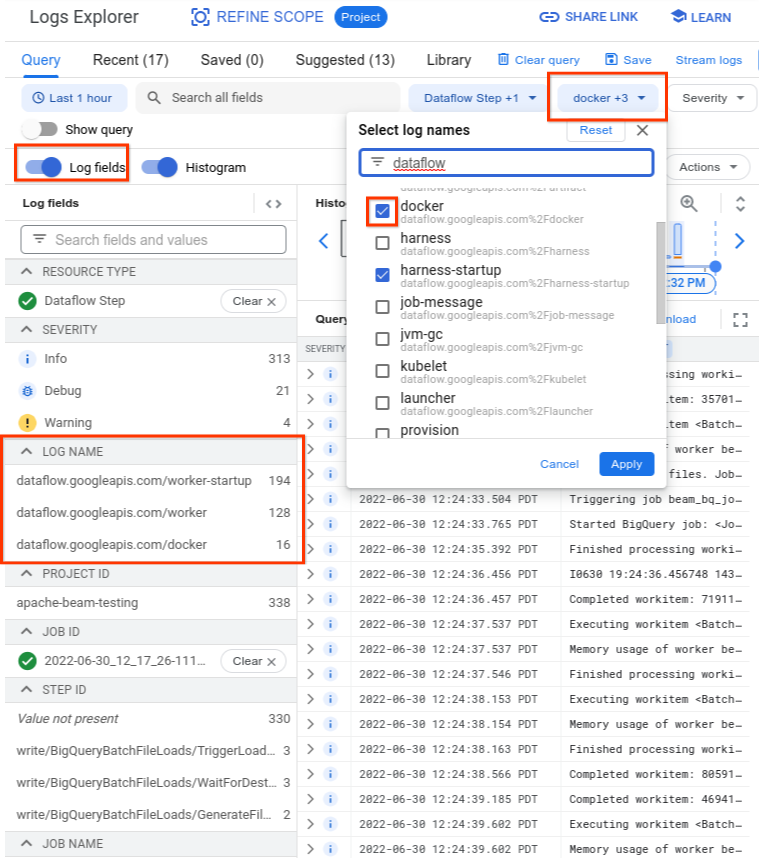
Task: Open the Actions dropdown
Action: tap(707, 167)
